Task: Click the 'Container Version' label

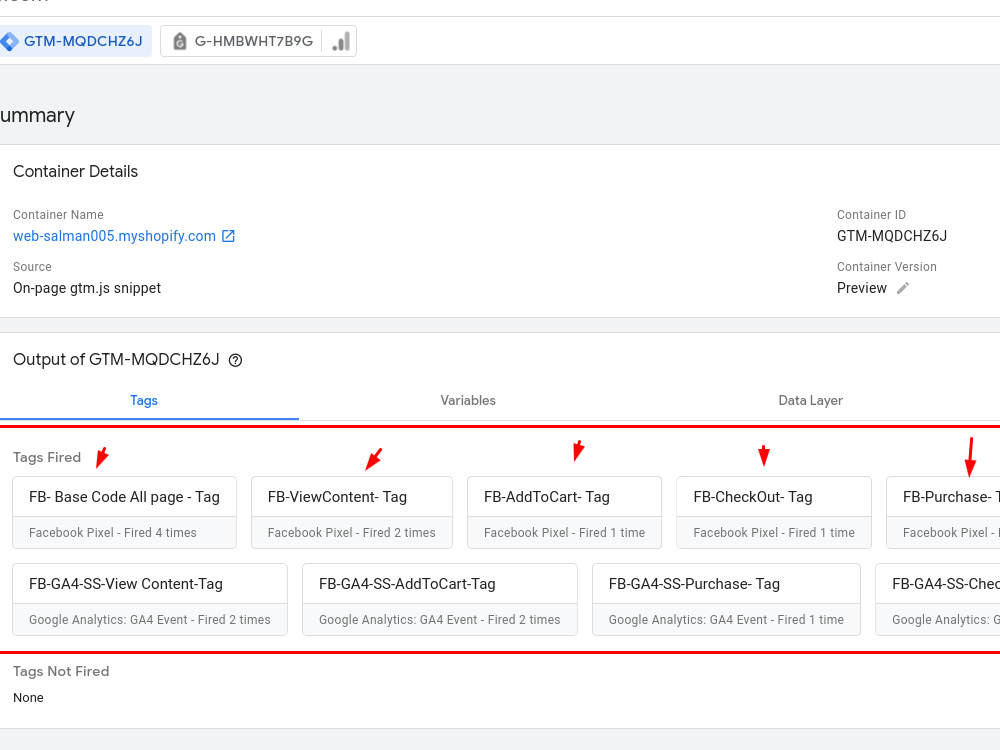Action: click(x=886, y=267)
